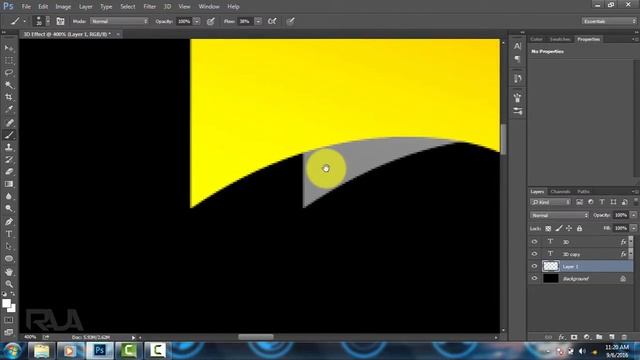Viewport: 640px width, 360px height.
Task: Select the Path Selection tool
Action: coord(9,246)
